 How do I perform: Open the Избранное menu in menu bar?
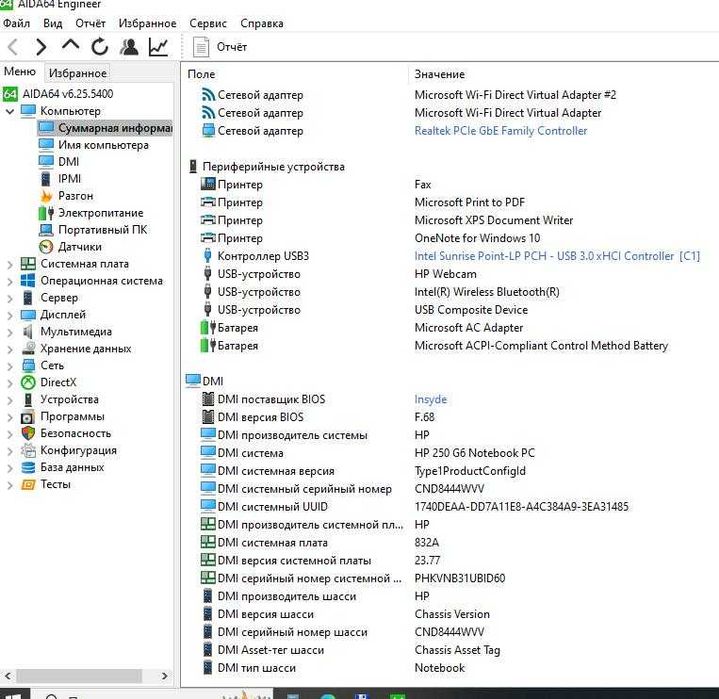point(147,23)
